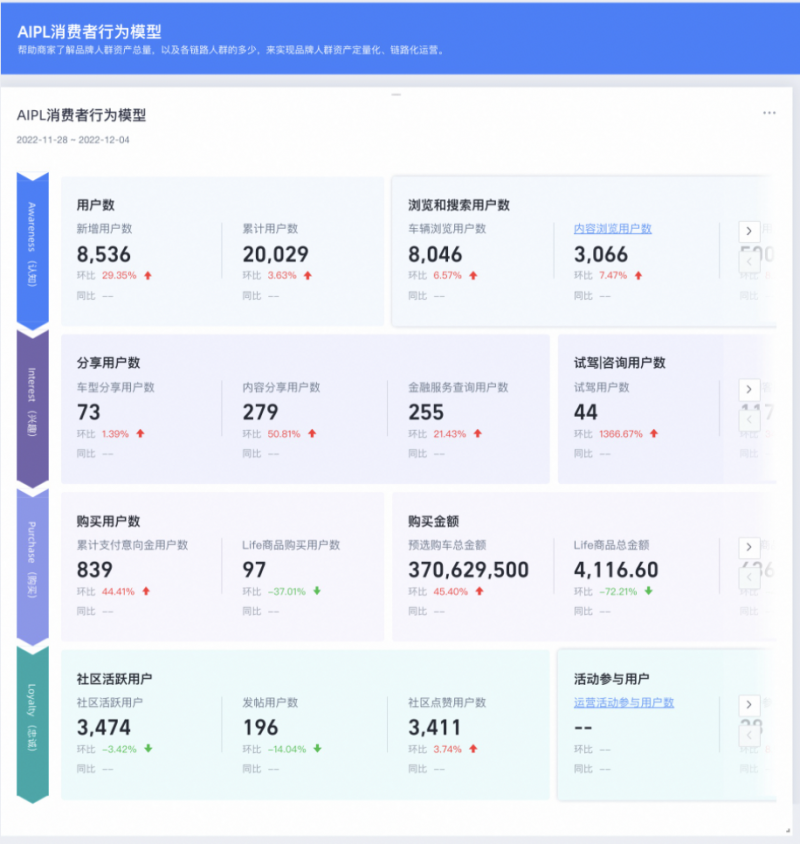This screenshot has height=844, width=800.
Task: Select the Loyalty (忠诚) stage tab
Action: pos(32,723)
